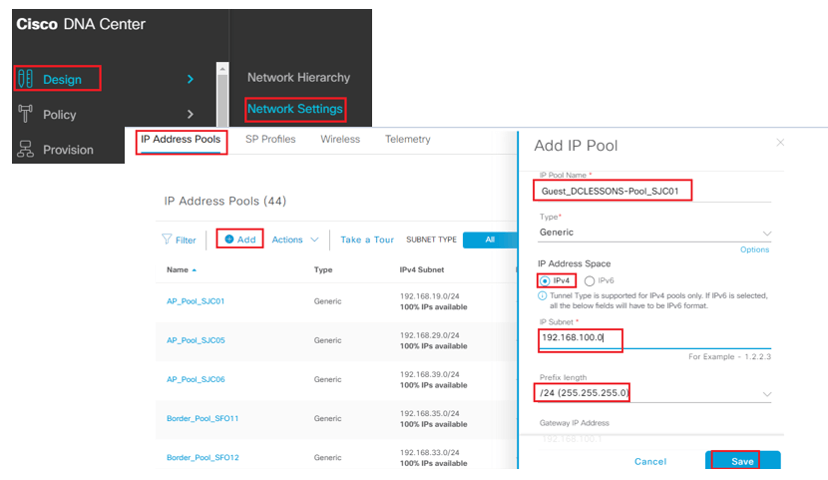
Task: Click the IP Subnet input field
Action: tap(654, 338)
